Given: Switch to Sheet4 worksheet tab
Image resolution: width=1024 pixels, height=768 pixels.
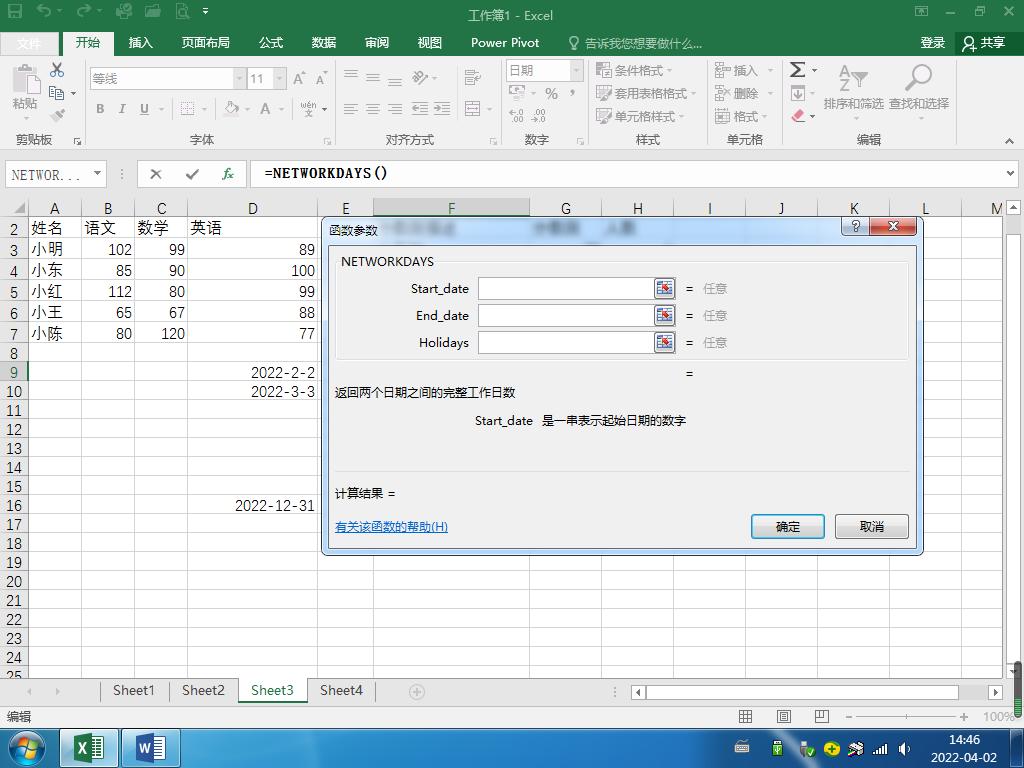Looking at the screenshot, I should (x=341, y=690).
